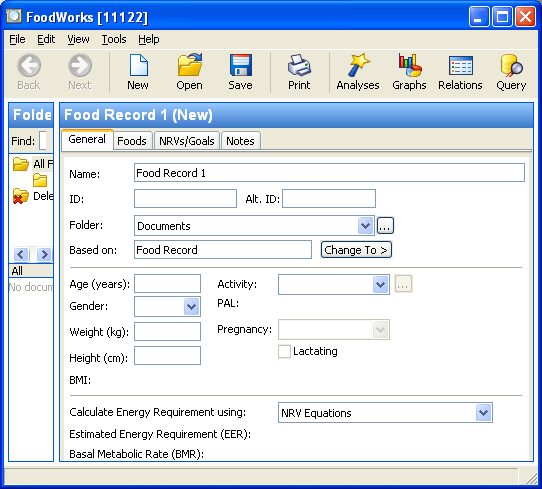Tick the Lactating checkbox

point(284,351)
